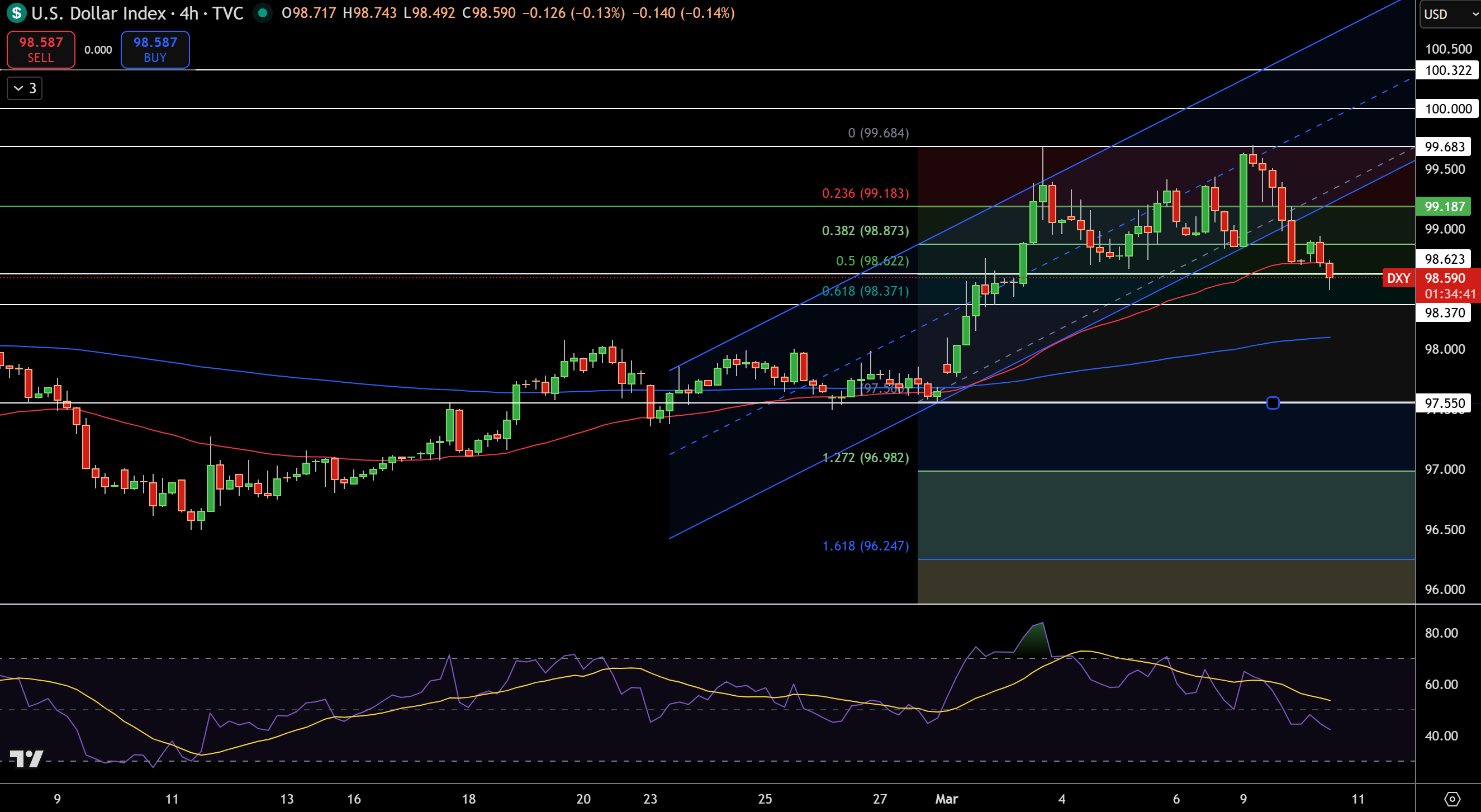Click the 0.236 (99.183) Fibonacci label
The image size is (1481, 812).
pos(865,193)
